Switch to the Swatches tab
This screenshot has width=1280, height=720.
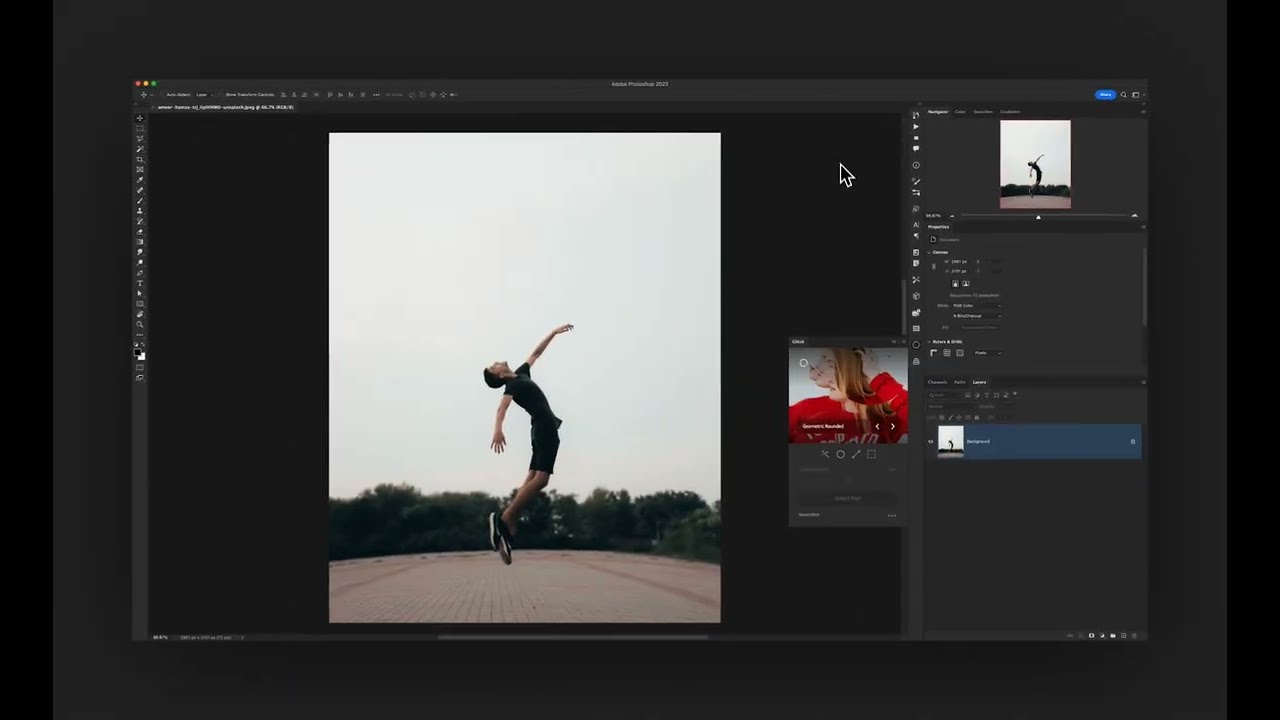pyautogui.click(x=983, y=111)
